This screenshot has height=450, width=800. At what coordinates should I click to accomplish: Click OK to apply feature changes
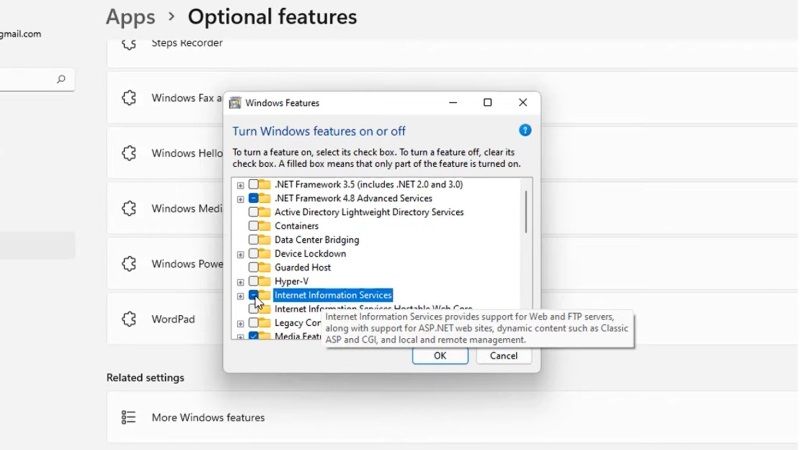[440, 356]
